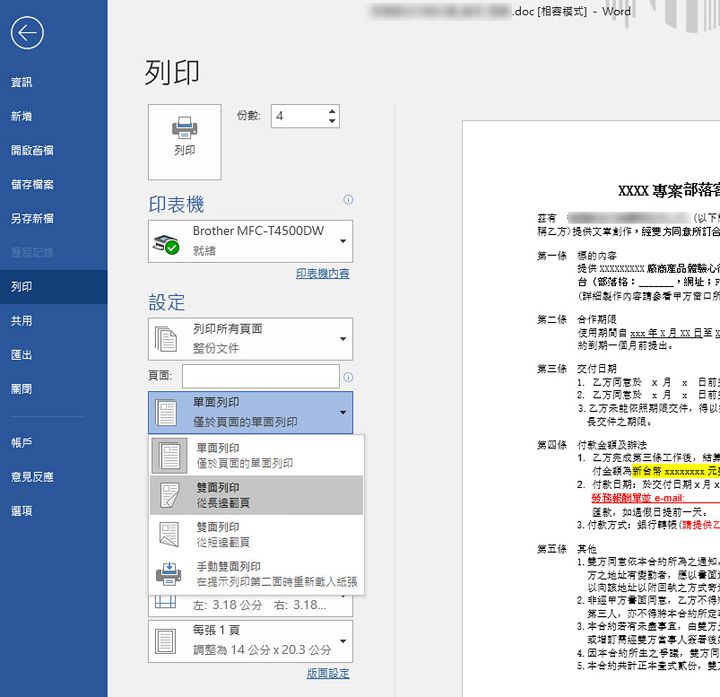Click the 頁面 page range input field

pyautogui.click(x=260, y=376)
